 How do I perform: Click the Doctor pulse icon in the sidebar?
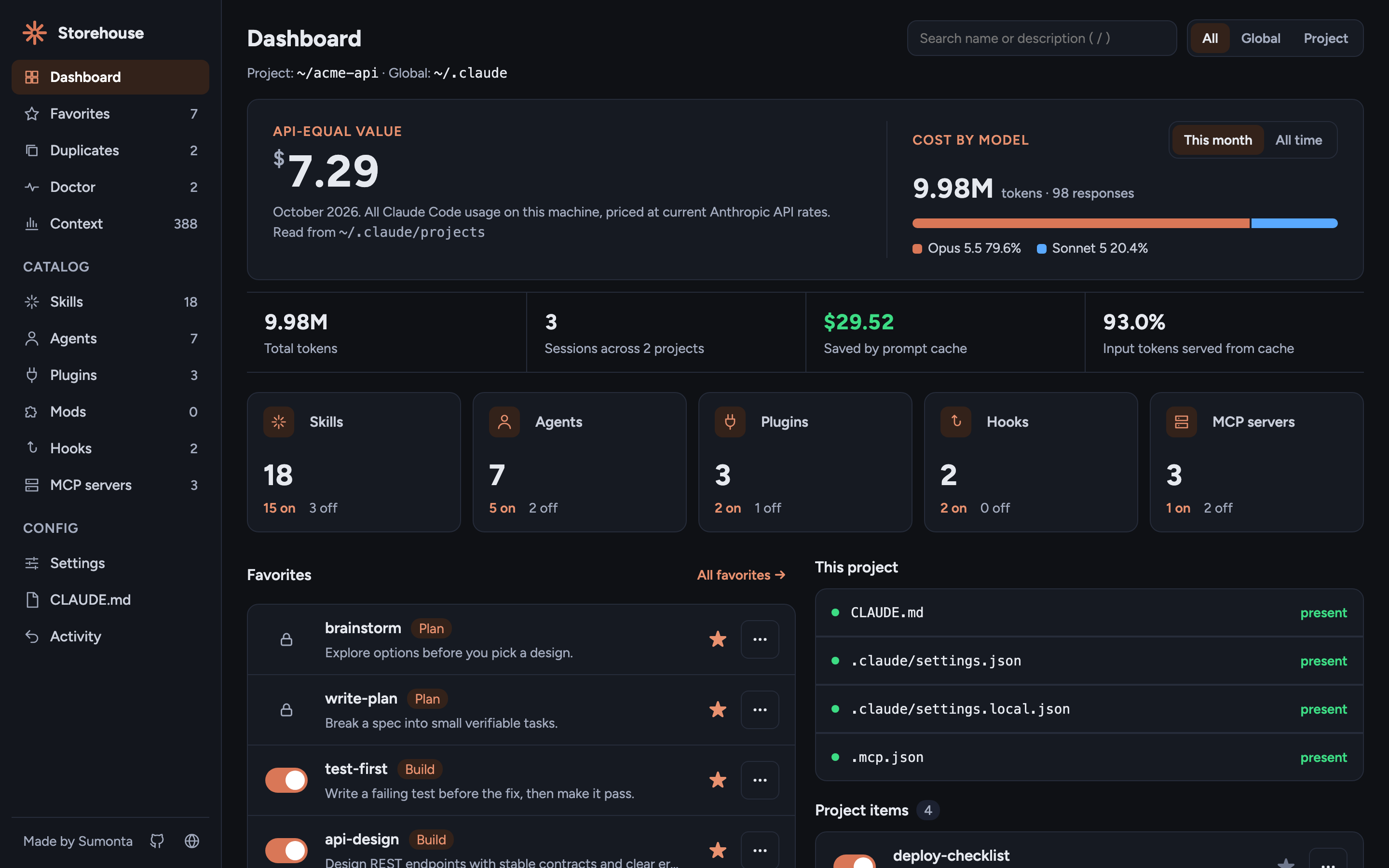coord(31,187)
